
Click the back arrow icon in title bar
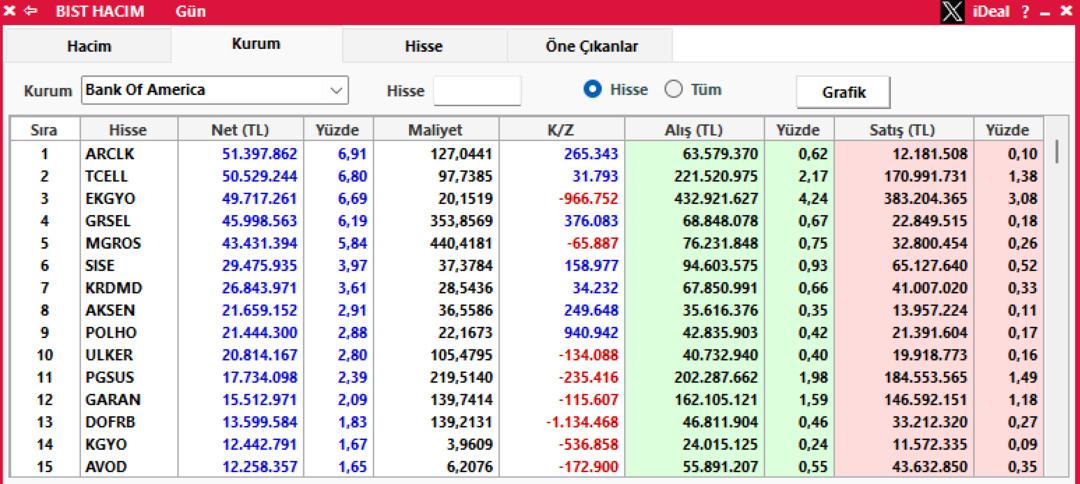point(27,12)
